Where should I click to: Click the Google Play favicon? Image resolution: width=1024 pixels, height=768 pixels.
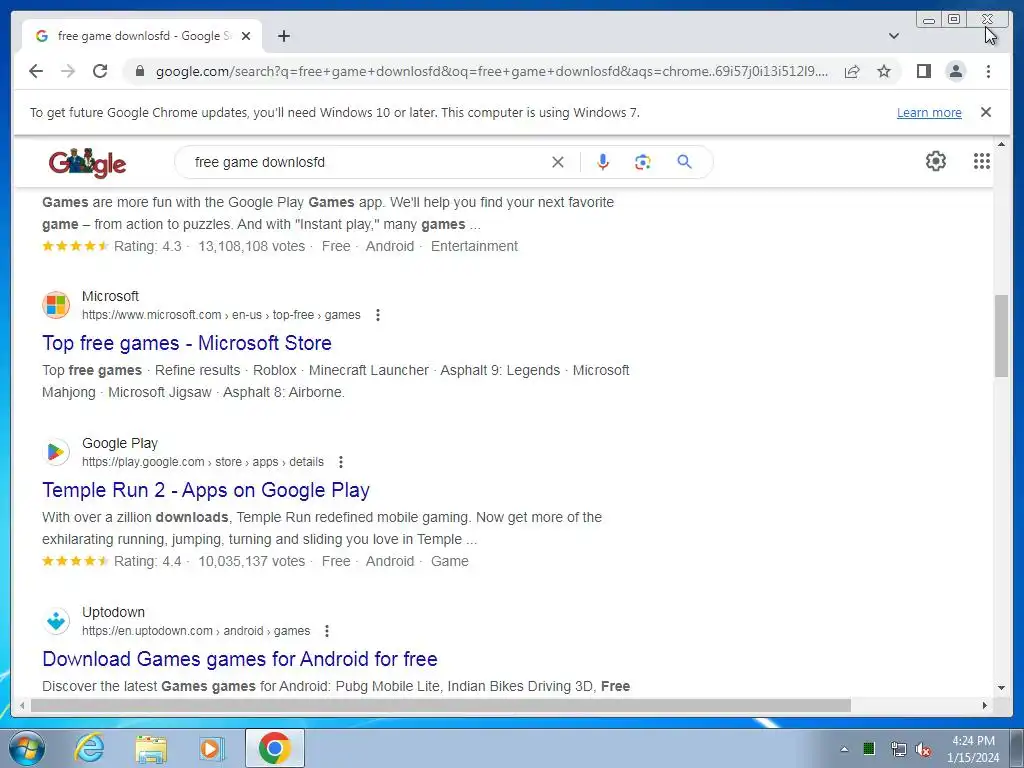point(56,452)
